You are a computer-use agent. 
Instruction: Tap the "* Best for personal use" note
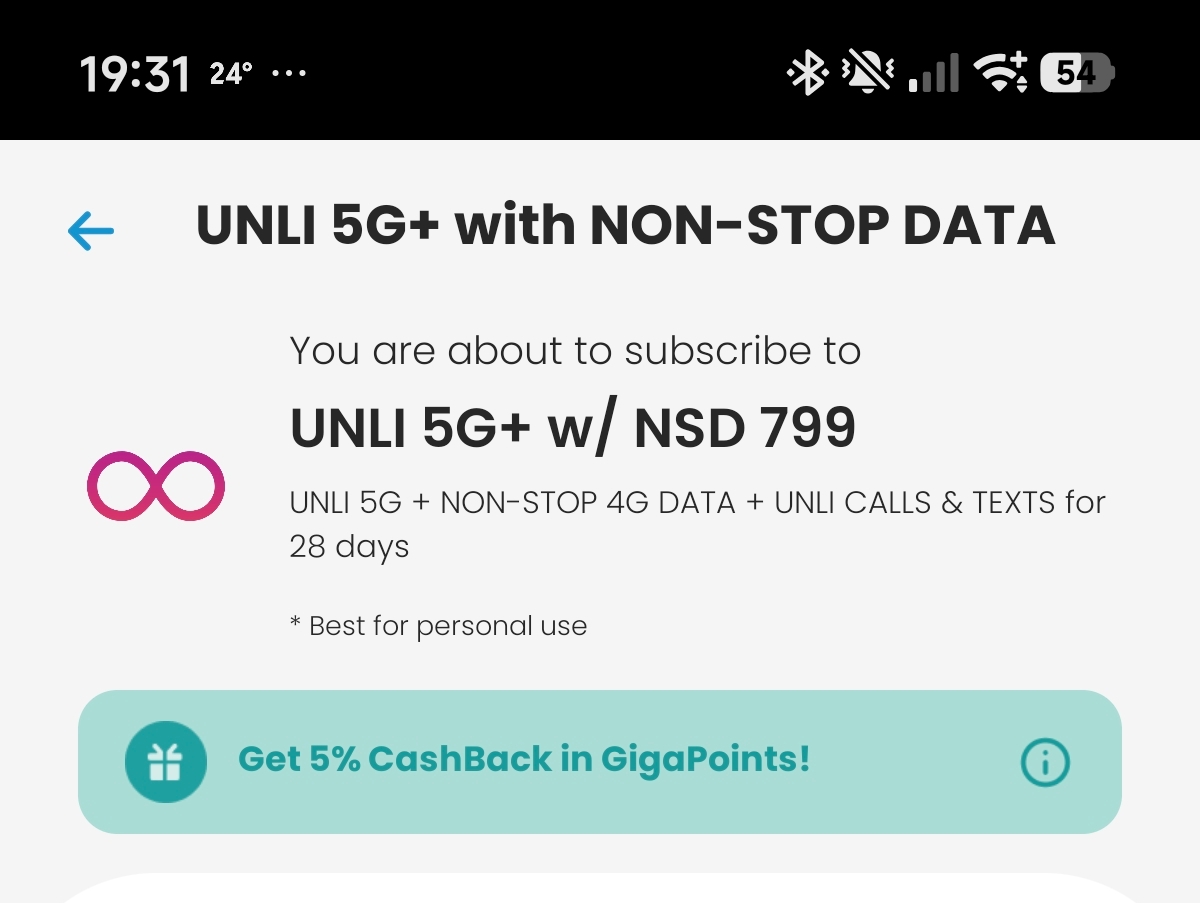click(x=438, y=626)
